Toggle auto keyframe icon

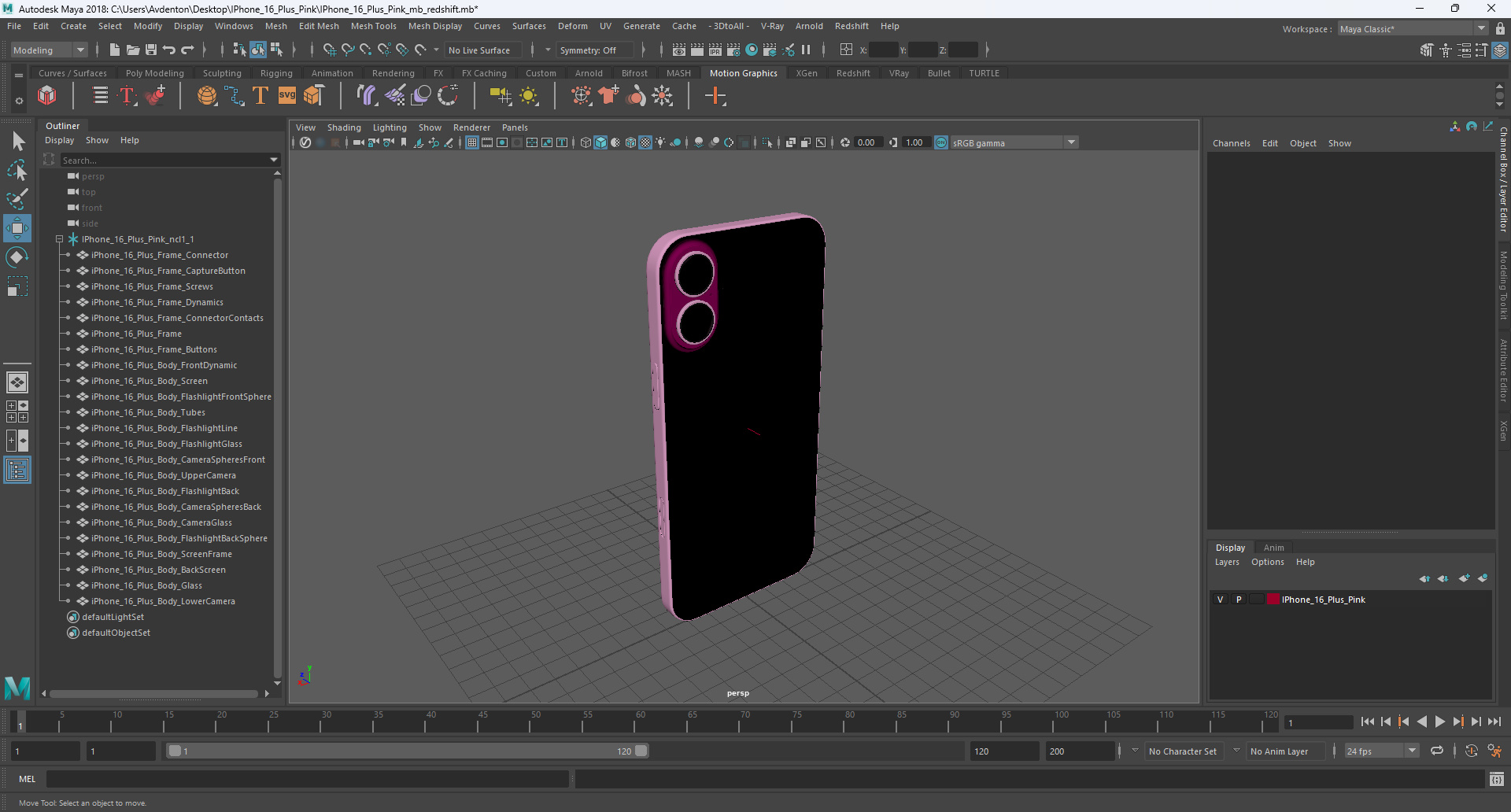1471,751
